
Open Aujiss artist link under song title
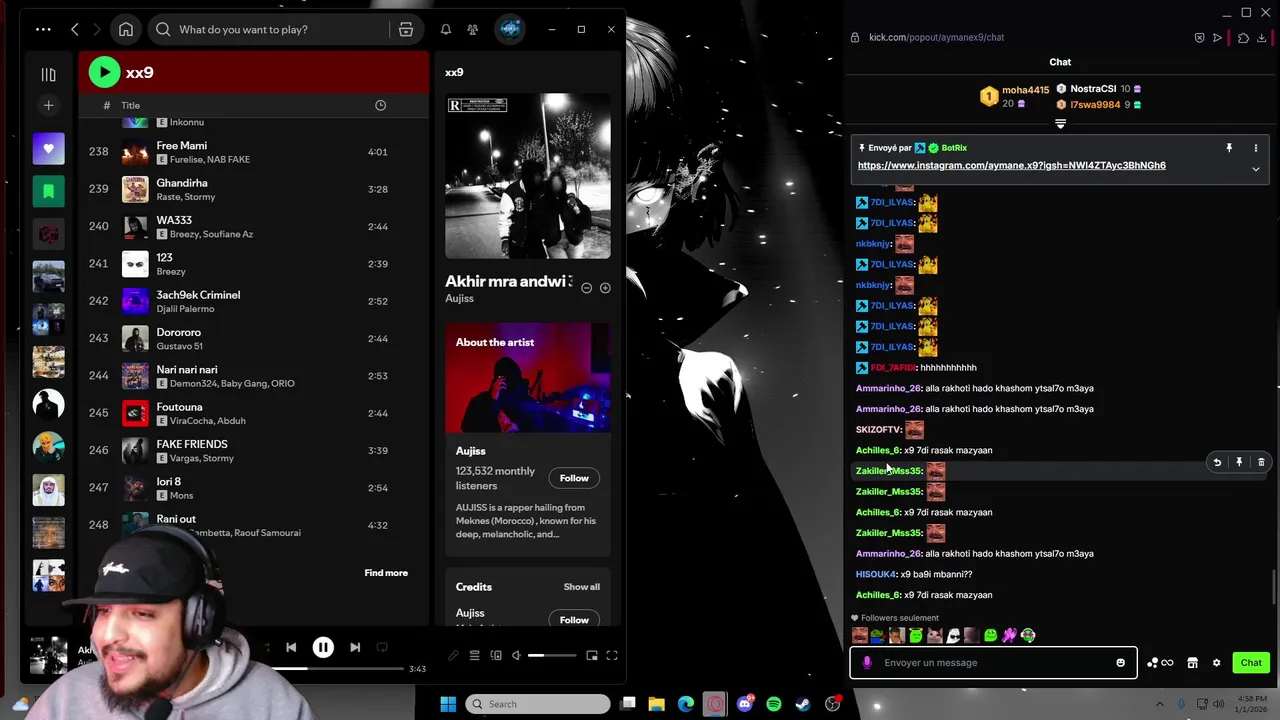pyautogui.click(x=459, y=299)
